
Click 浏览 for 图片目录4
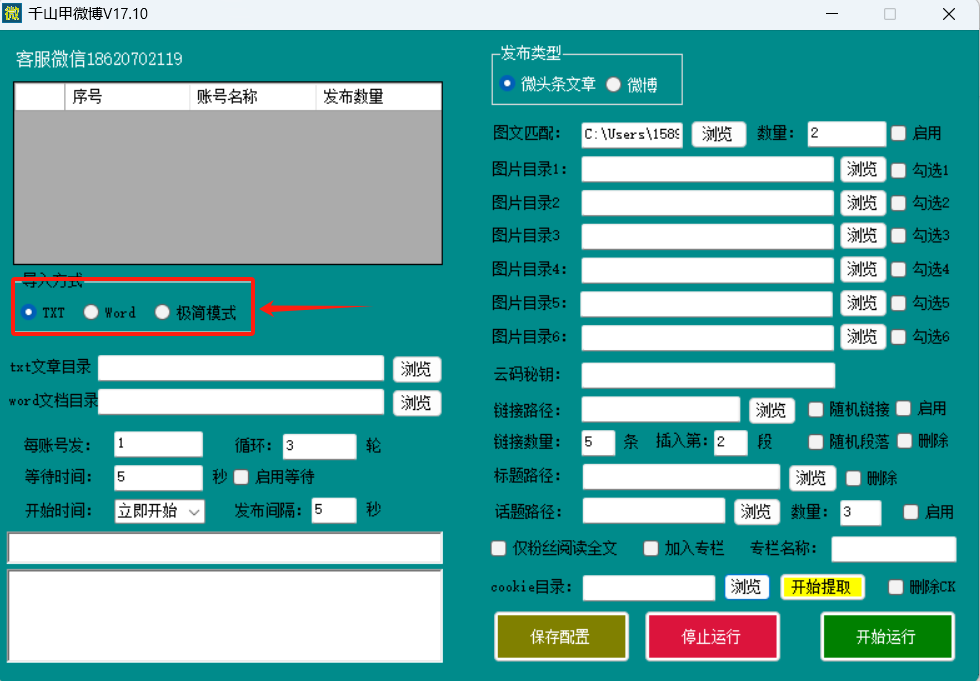862,269
